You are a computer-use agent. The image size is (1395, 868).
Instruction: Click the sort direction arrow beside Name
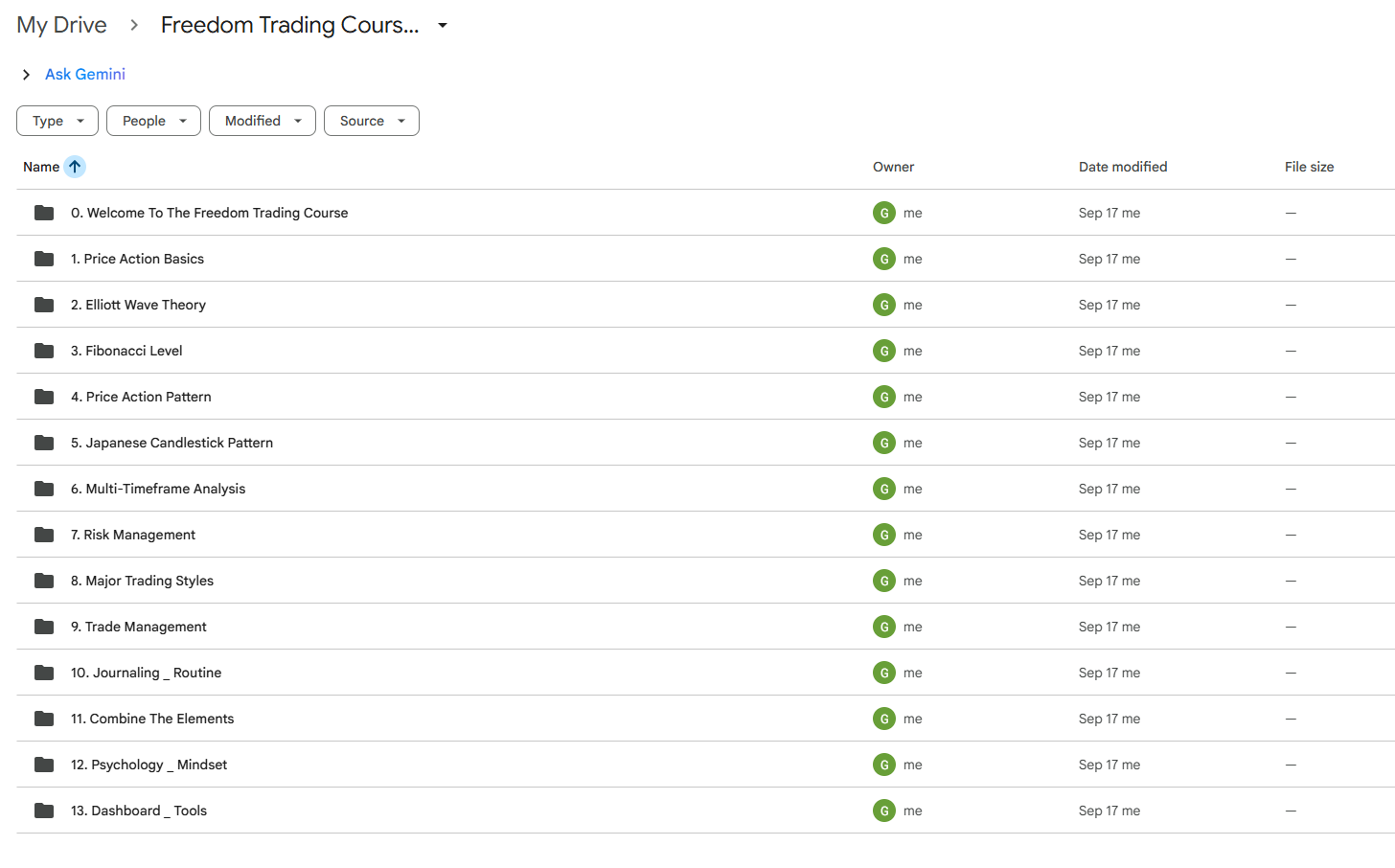[75, 167]
